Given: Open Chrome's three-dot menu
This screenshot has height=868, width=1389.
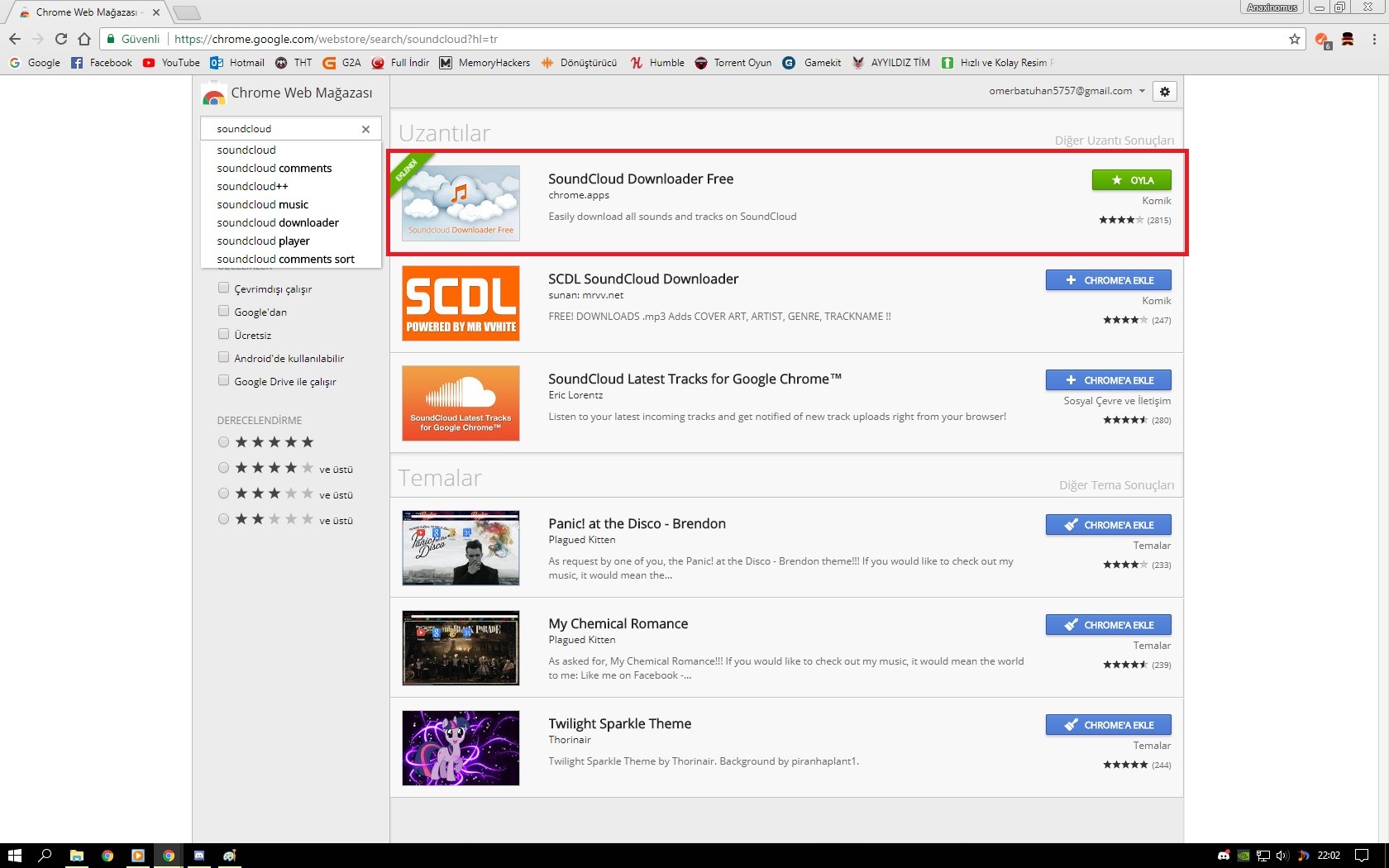Looking at the screenshot, I should 1374,39.
